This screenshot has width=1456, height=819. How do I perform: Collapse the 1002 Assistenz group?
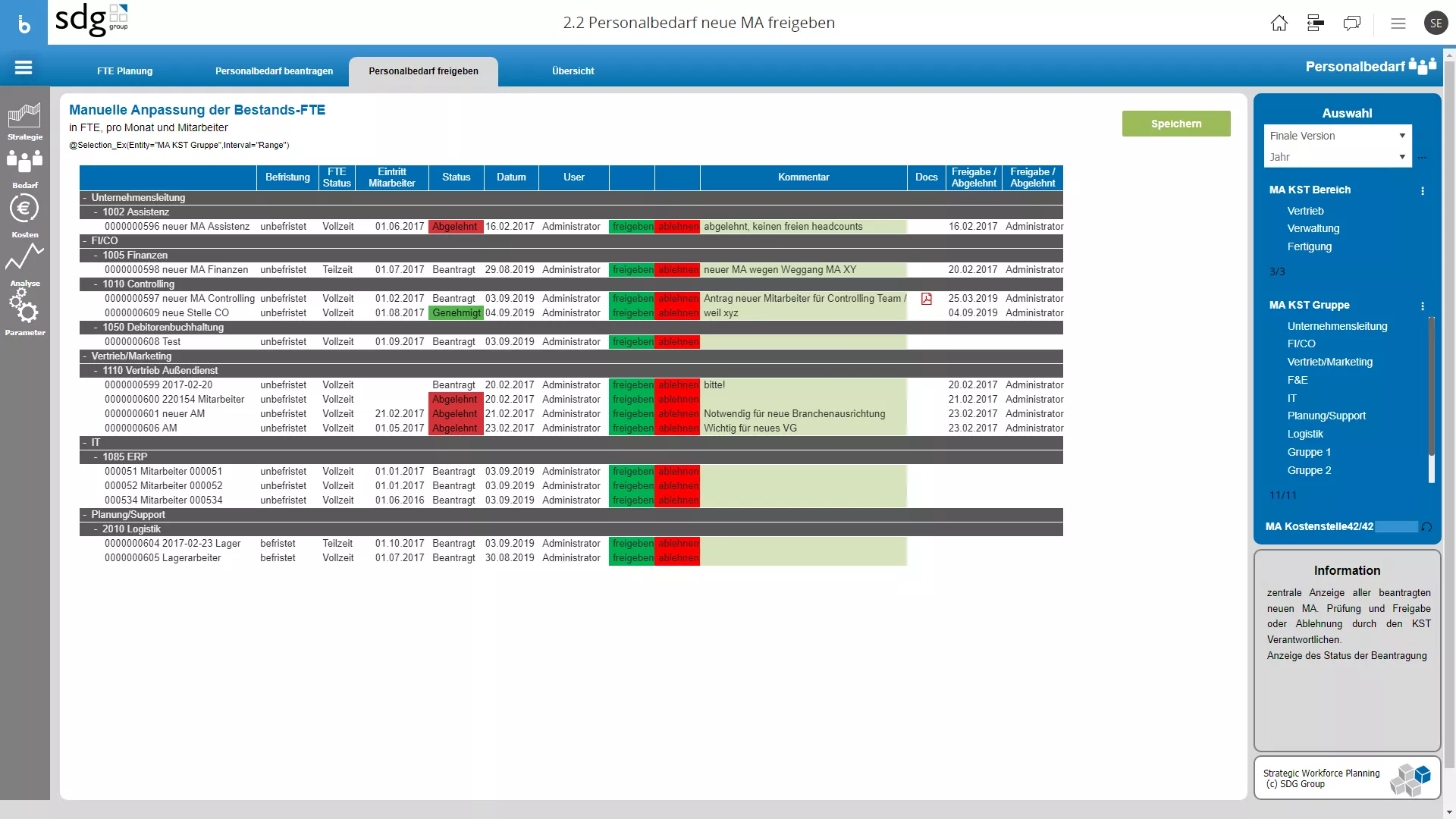(x=96, y=212)
